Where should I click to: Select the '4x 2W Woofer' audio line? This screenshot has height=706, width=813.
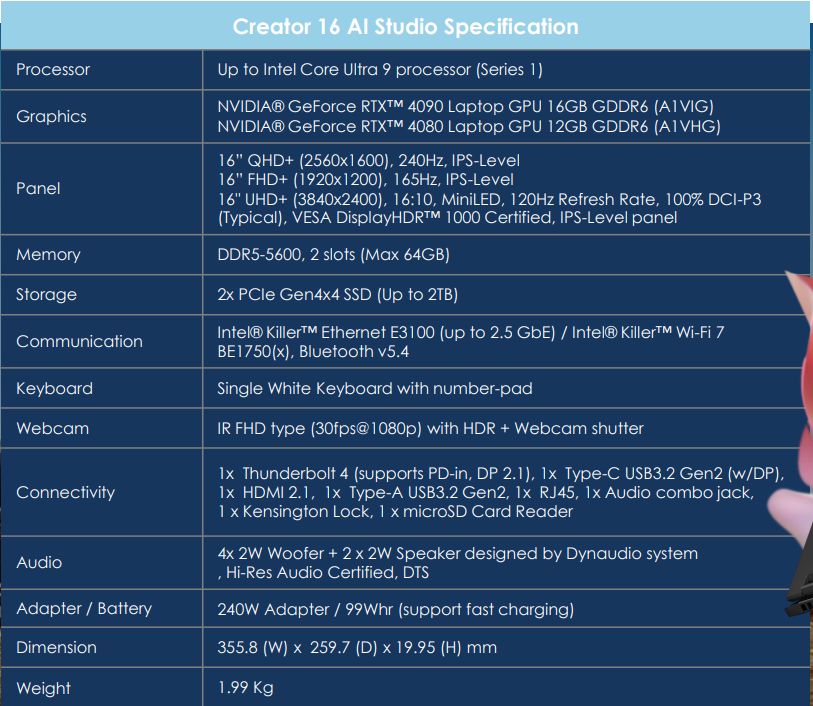pos(458,554)
